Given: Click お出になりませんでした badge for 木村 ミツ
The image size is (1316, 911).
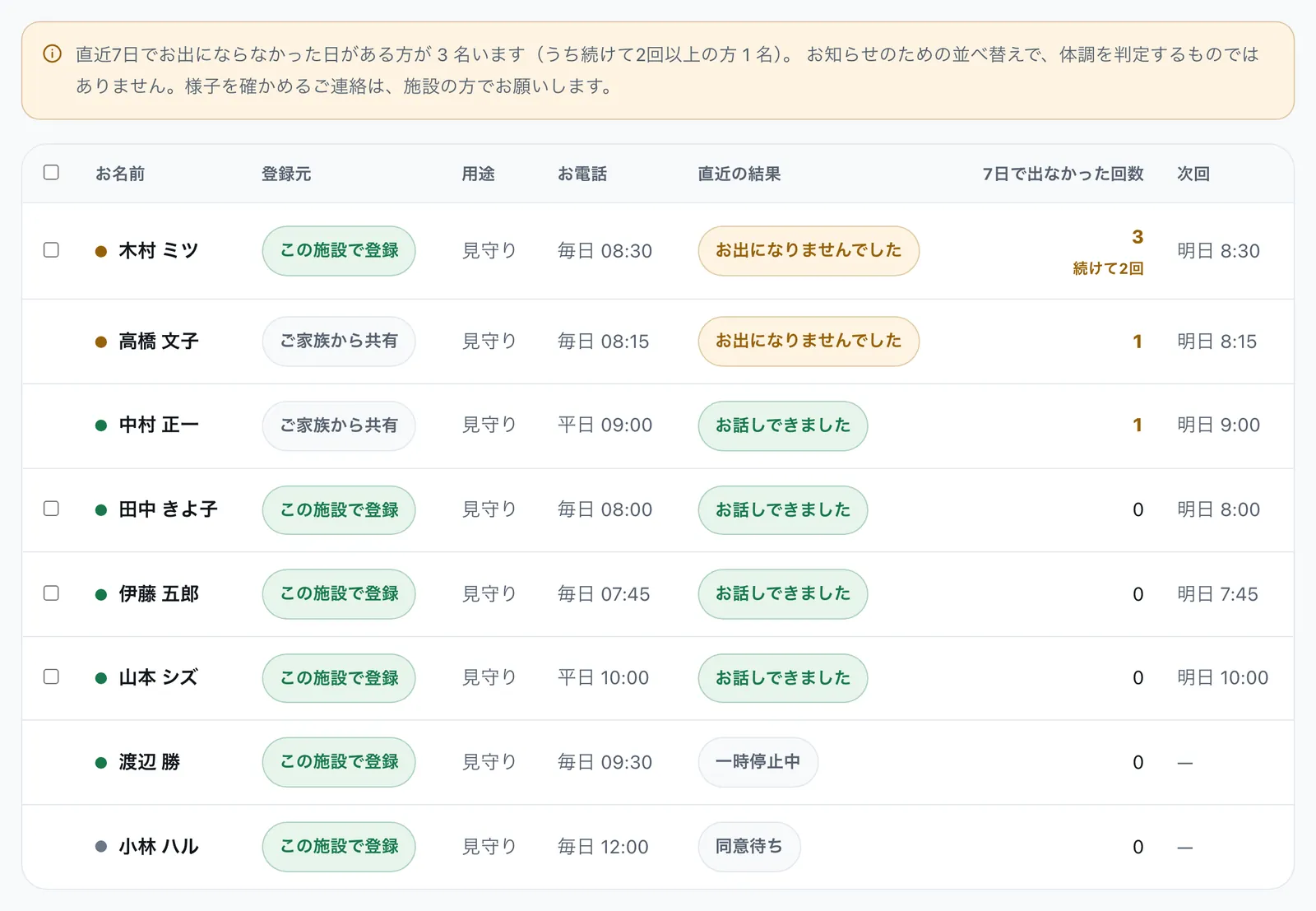Looking at the screenshot, I should pyautogui.click(x=809, y=251).
